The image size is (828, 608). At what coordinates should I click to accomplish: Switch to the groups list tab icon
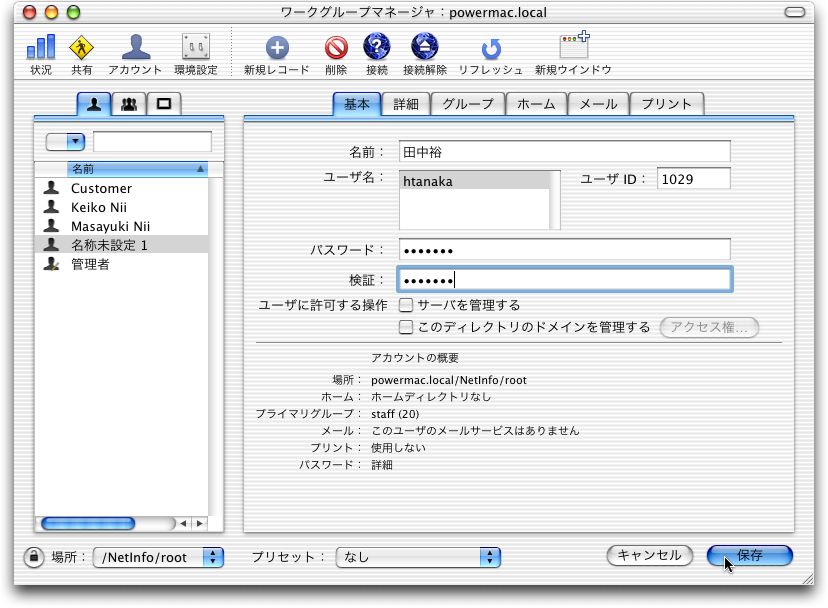(129, 103)
